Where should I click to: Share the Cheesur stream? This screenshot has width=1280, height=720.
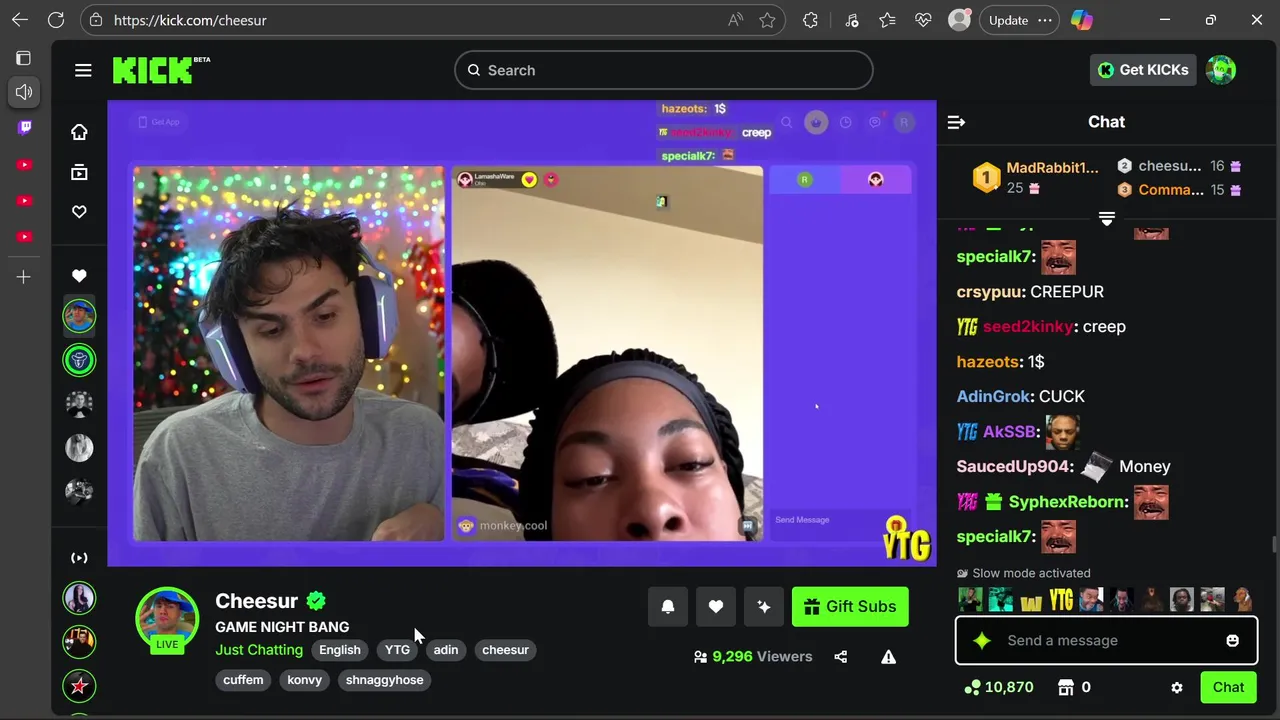tap(840, 657)
